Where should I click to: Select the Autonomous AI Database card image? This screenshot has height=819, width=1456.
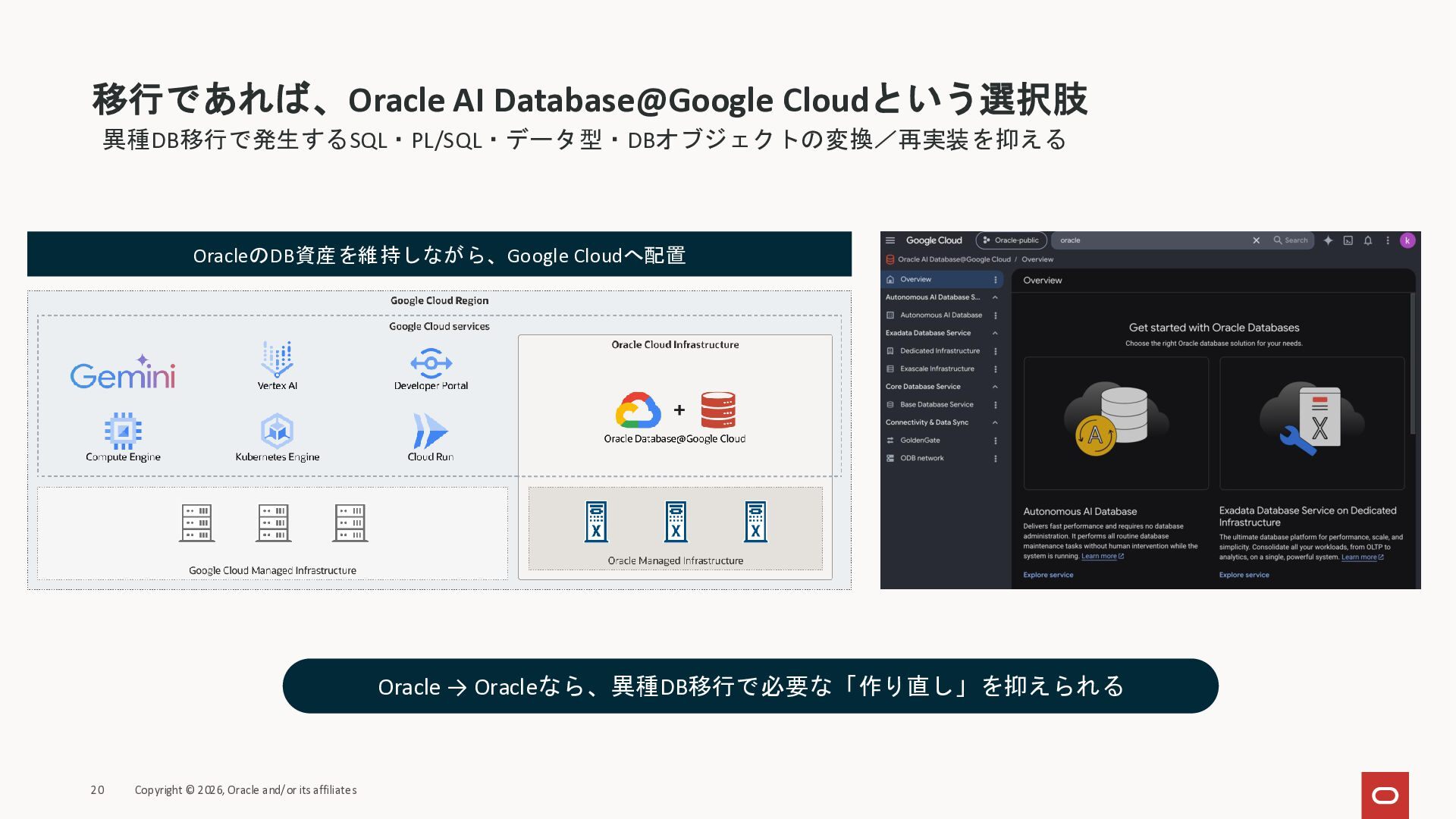[x=1116, y=423]
